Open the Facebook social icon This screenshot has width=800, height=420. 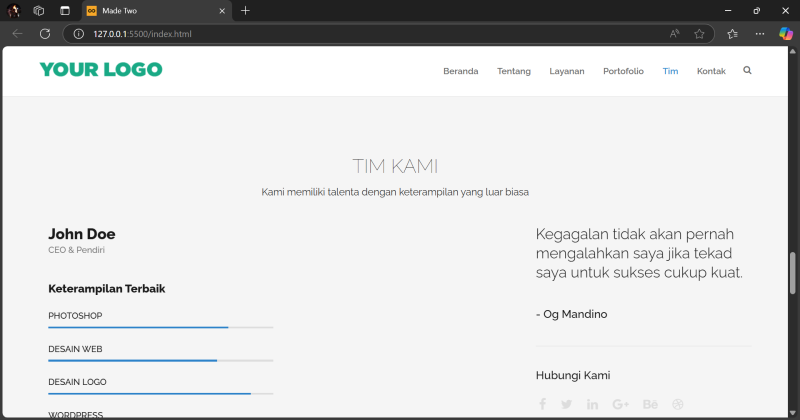542,404
